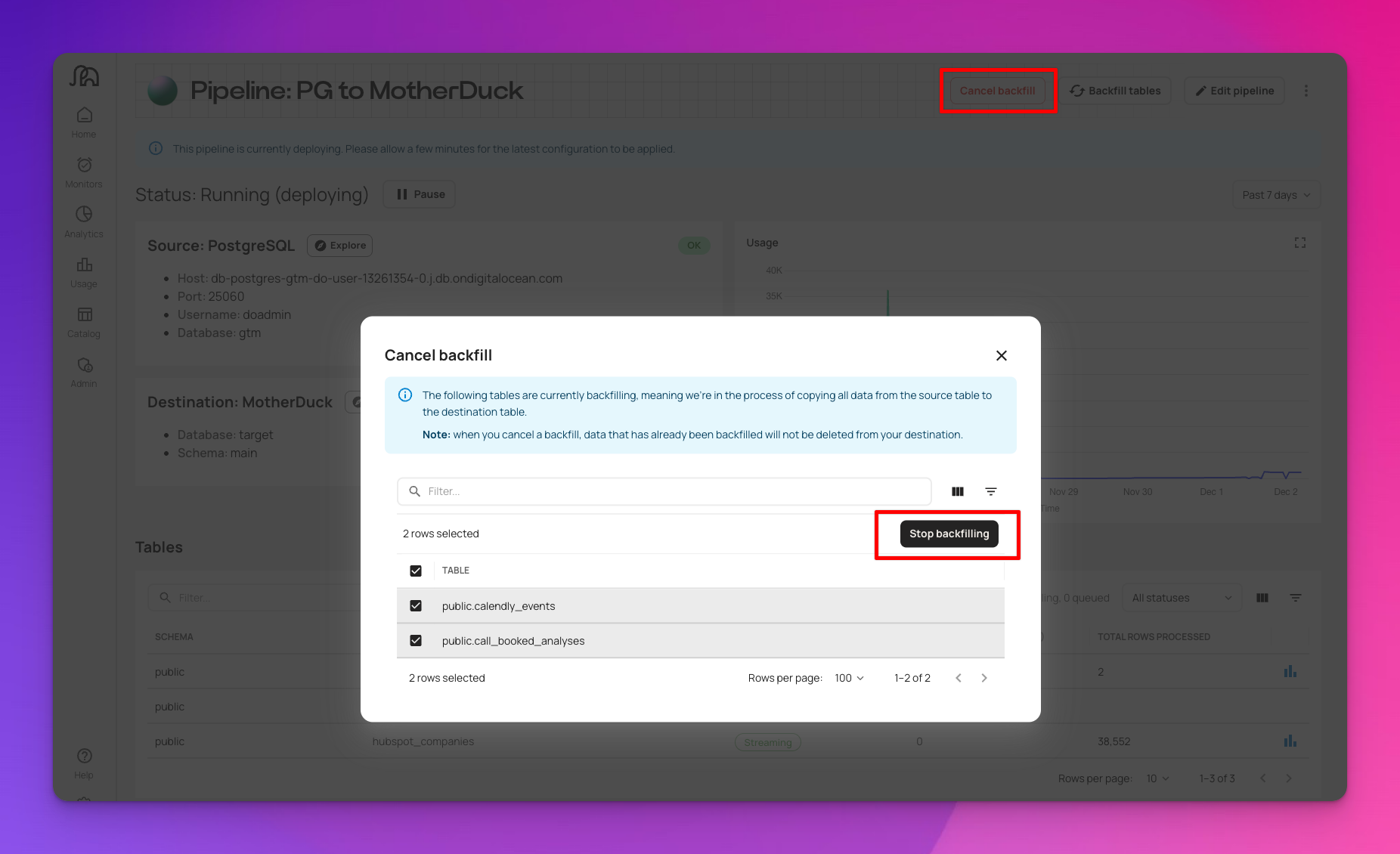Click the Tables Filter search field
Viewport: 1400px width, 854px height.
point(256,598)
